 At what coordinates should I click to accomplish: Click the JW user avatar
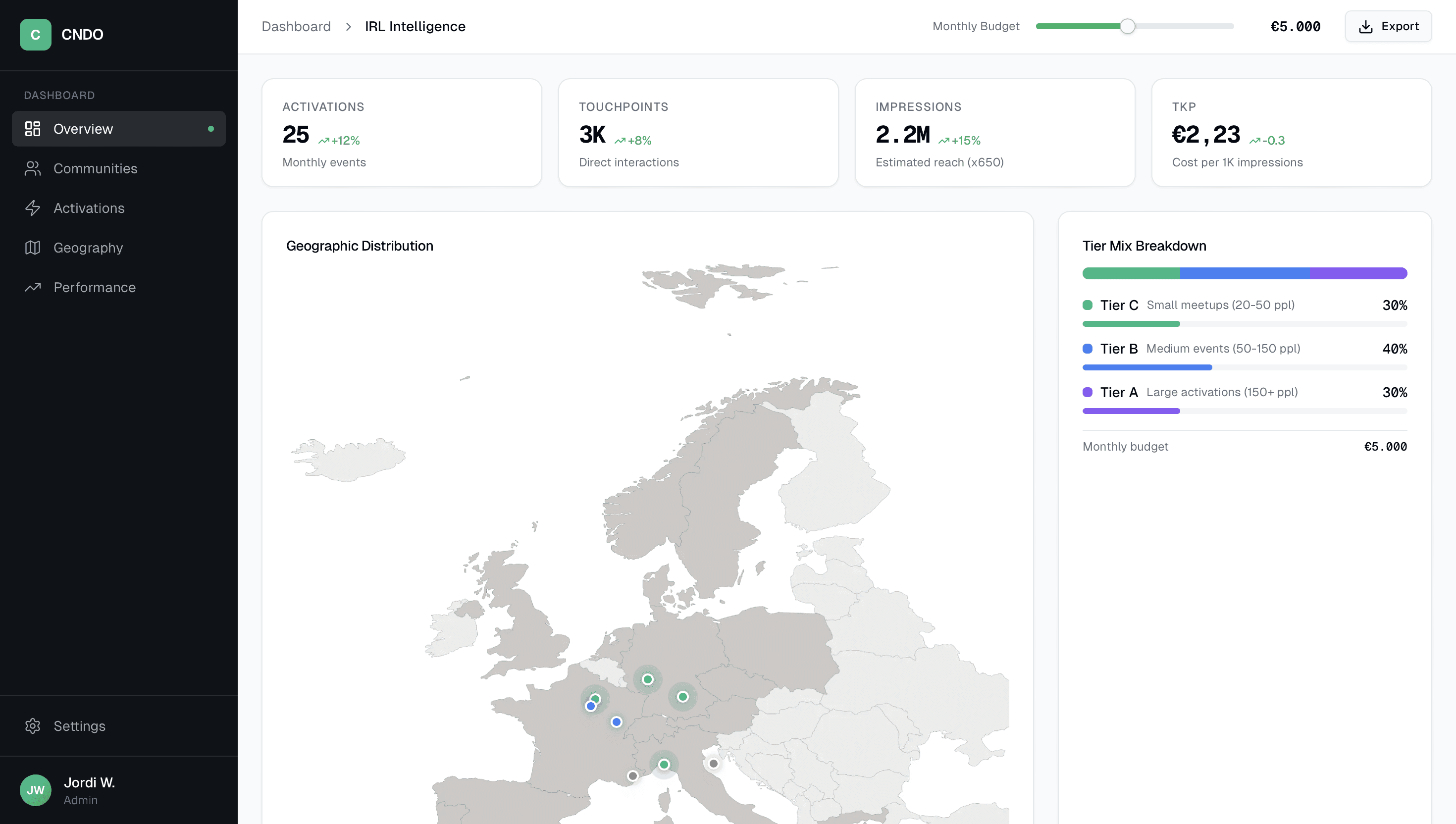click(35, 790)
